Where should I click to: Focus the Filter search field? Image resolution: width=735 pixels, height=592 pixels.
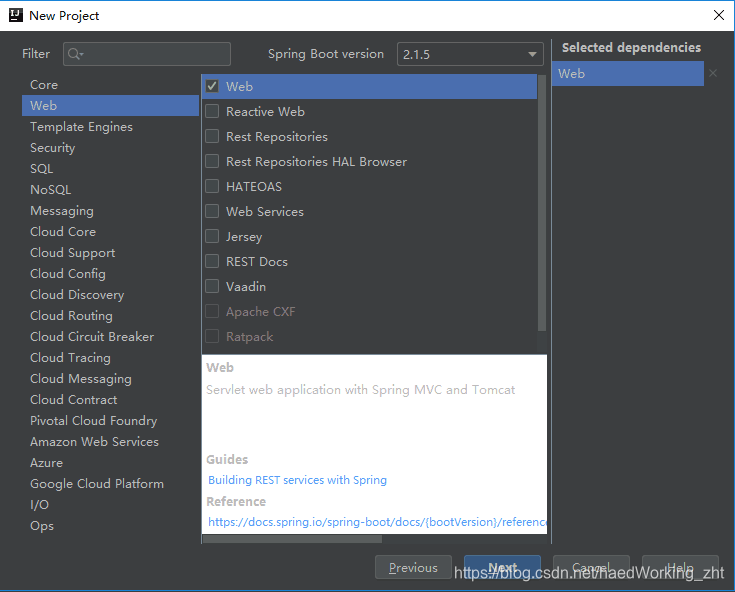pyautogui.click(x=147, y=54)
